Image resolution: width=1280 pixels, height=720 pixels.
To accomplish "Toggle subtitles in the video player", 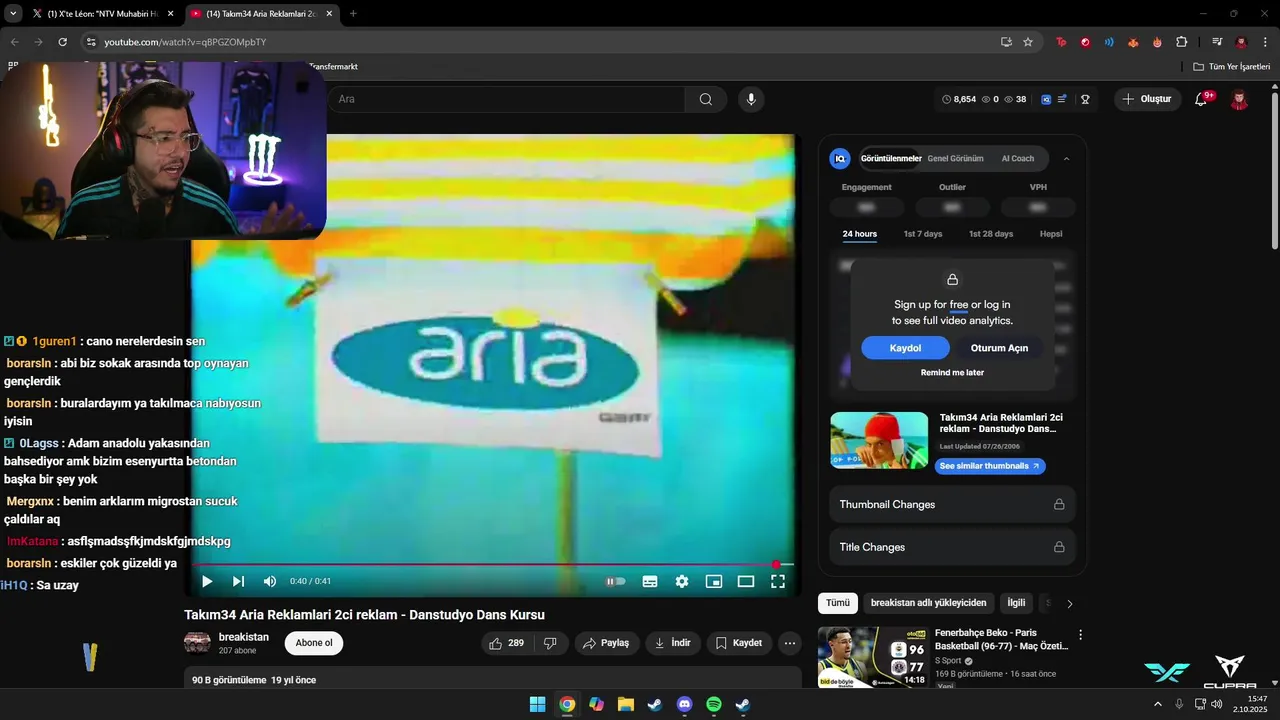I will pyautogui.click(x=649, y=581).
